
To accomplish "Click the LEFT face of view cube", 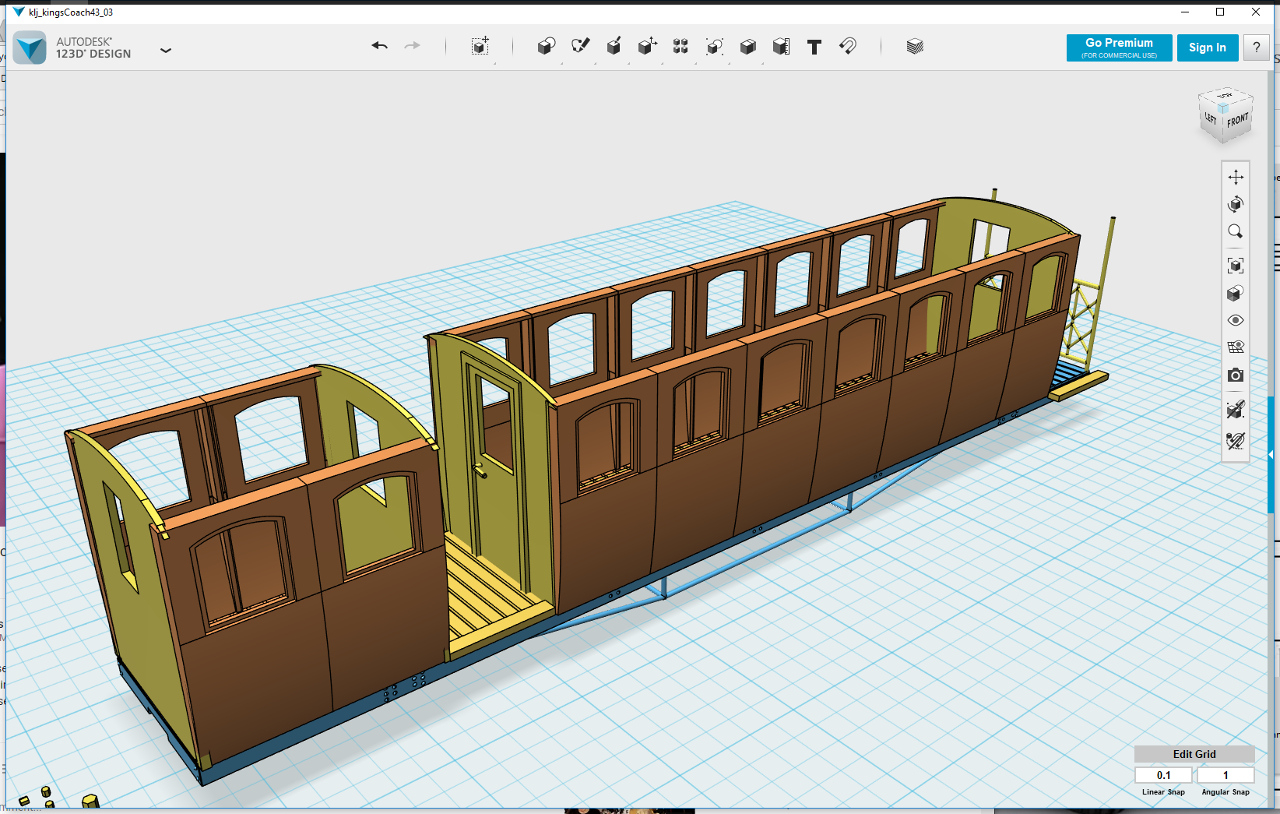I will tap(1211, 118).
